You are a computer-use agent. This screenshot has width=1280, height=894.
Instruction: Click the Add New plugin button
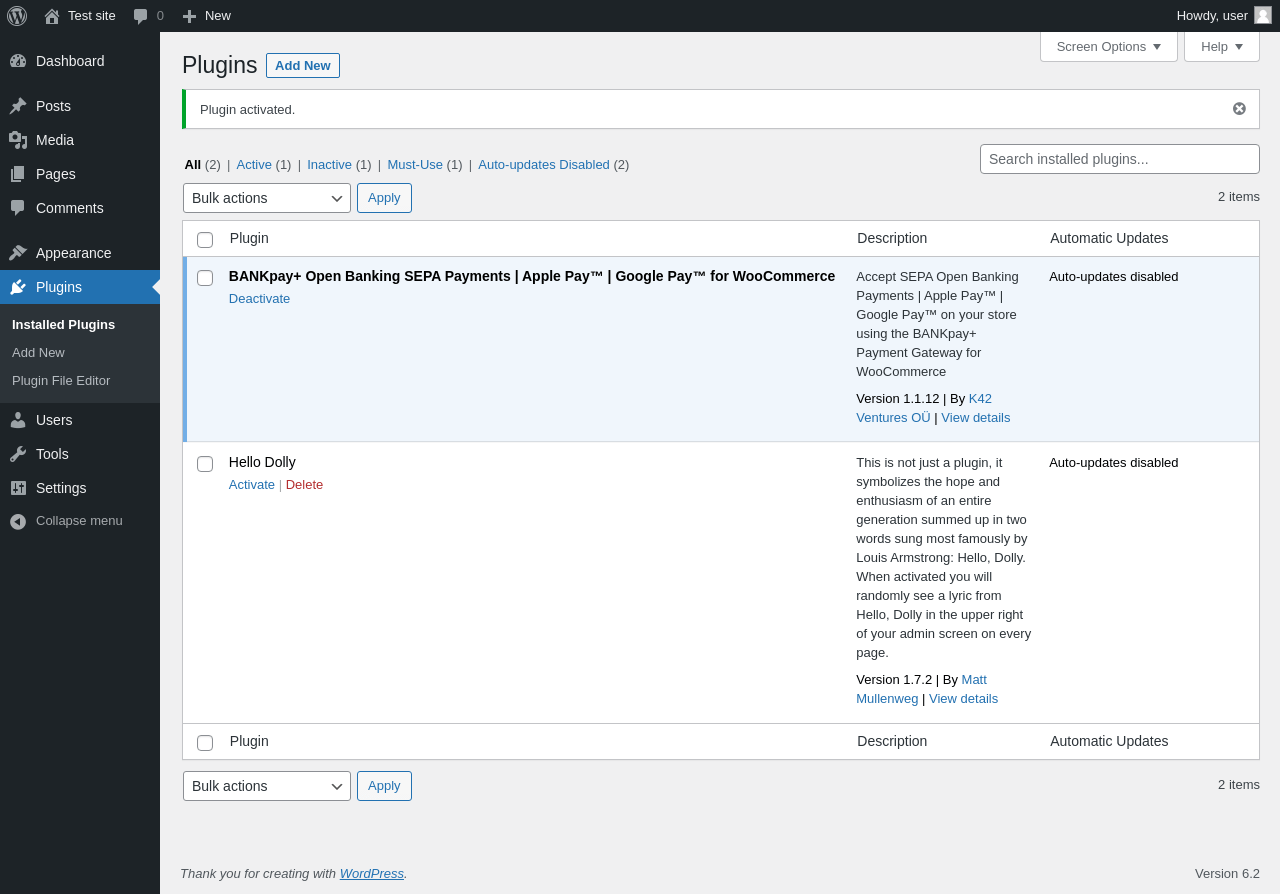point(302,66)
